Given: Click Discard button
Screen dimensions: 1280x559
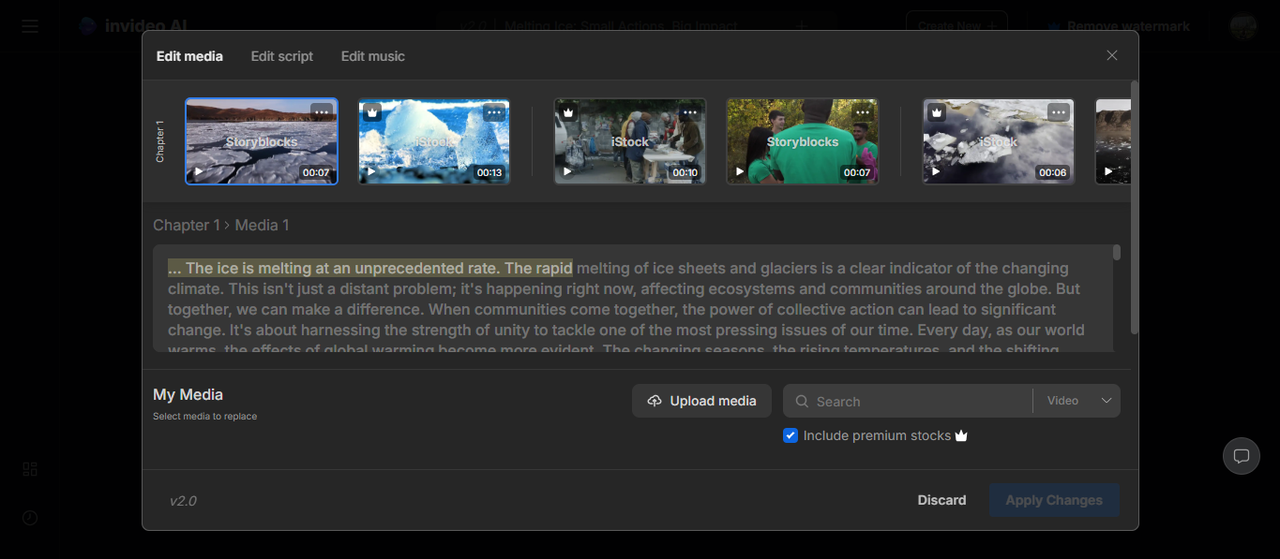Looking at the screenshot, I should pyautogui.click(x=942, y=500).
